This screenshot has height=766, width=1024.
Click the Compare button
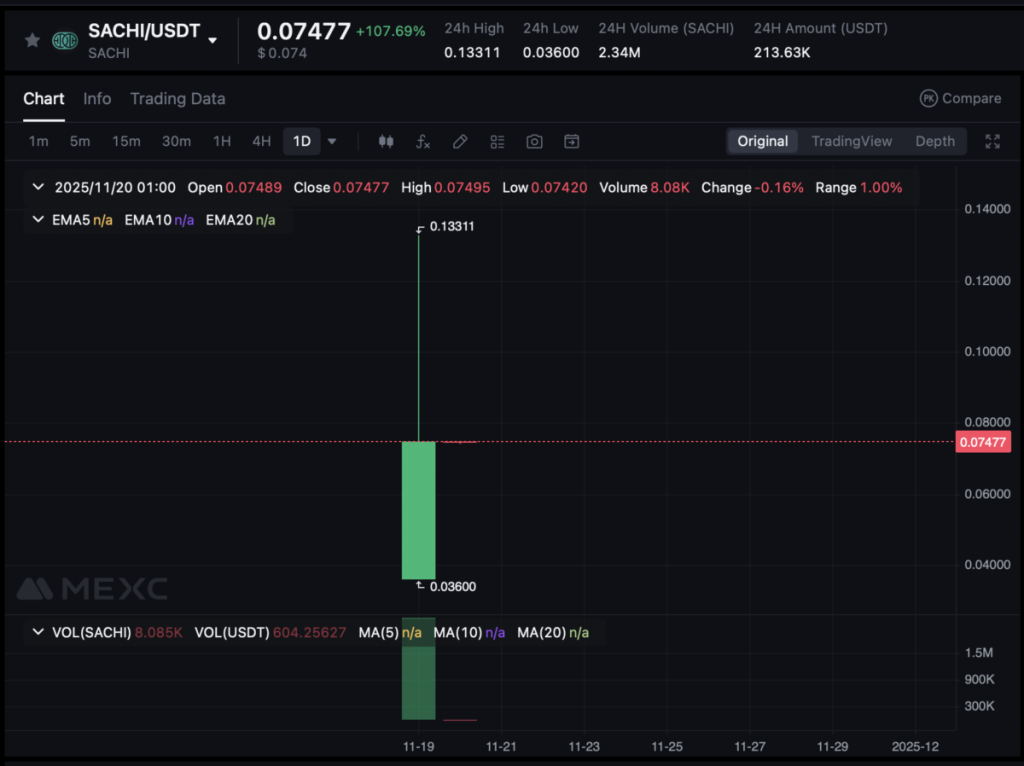click(x=960, y=99)
